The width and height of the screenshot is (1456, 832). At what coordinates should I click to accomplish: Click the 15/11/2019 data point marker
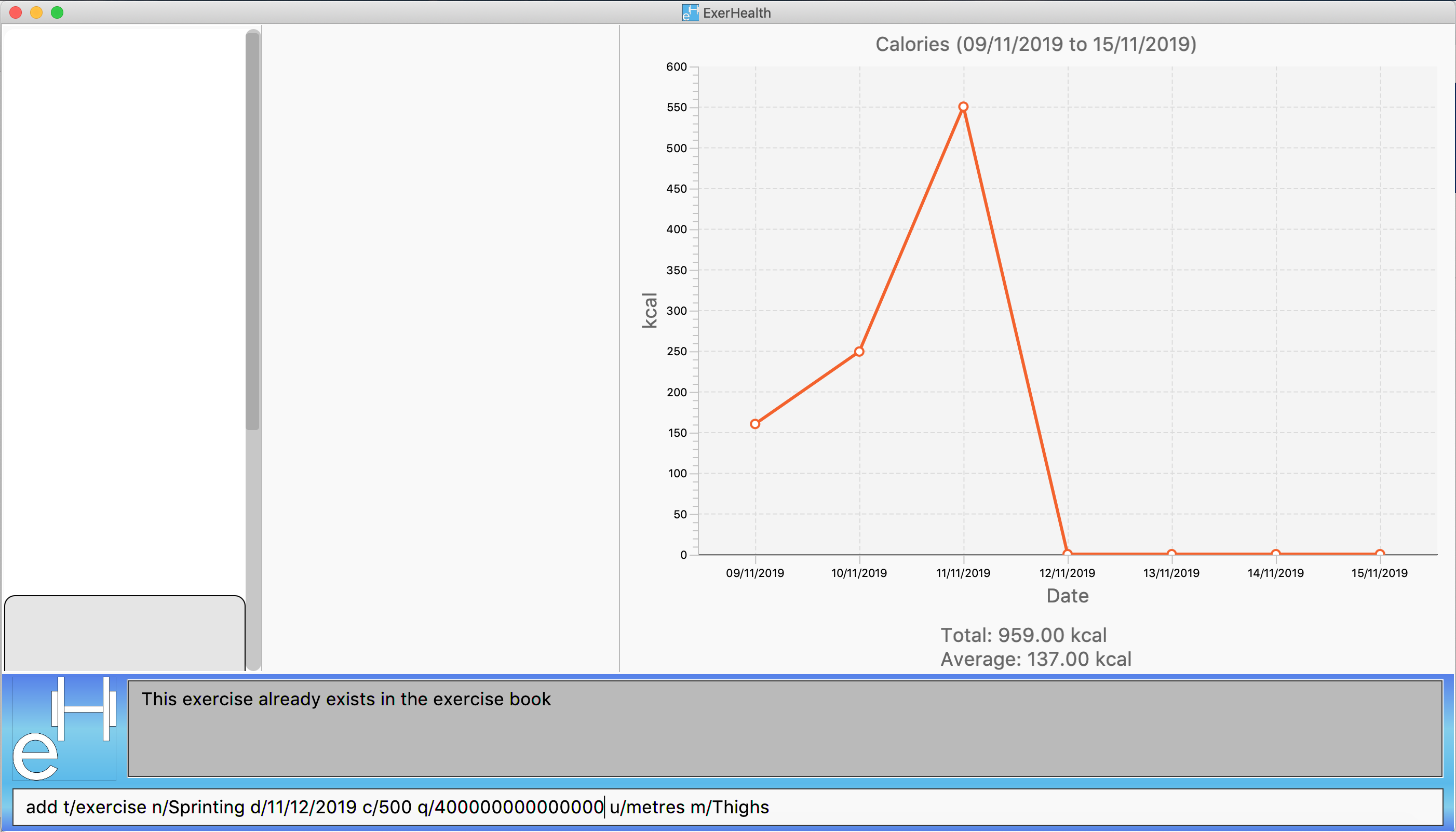pos(1380,553)
